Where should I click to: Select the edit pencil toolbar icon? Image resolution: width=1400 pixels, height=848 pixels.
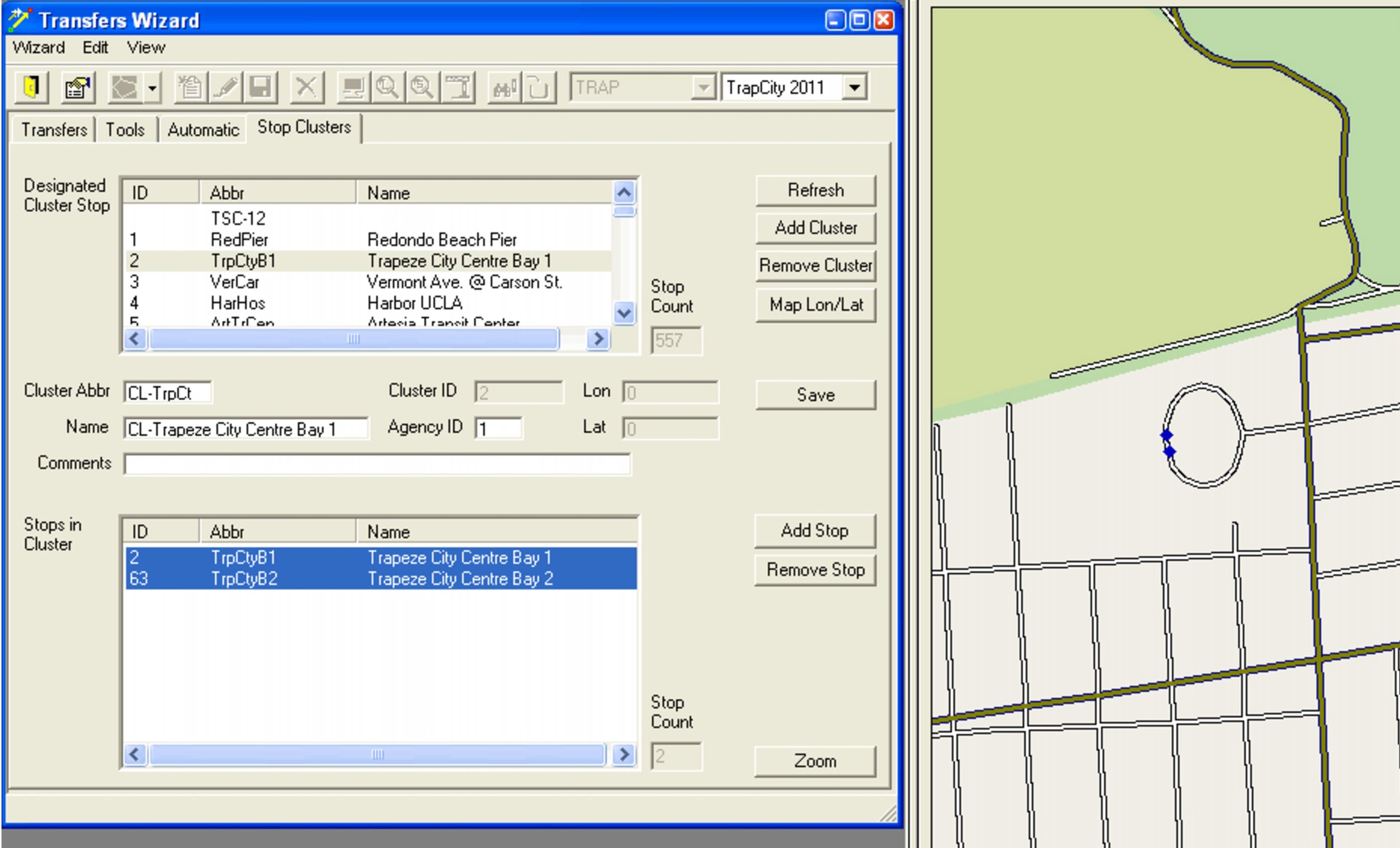tap(225, 87)
